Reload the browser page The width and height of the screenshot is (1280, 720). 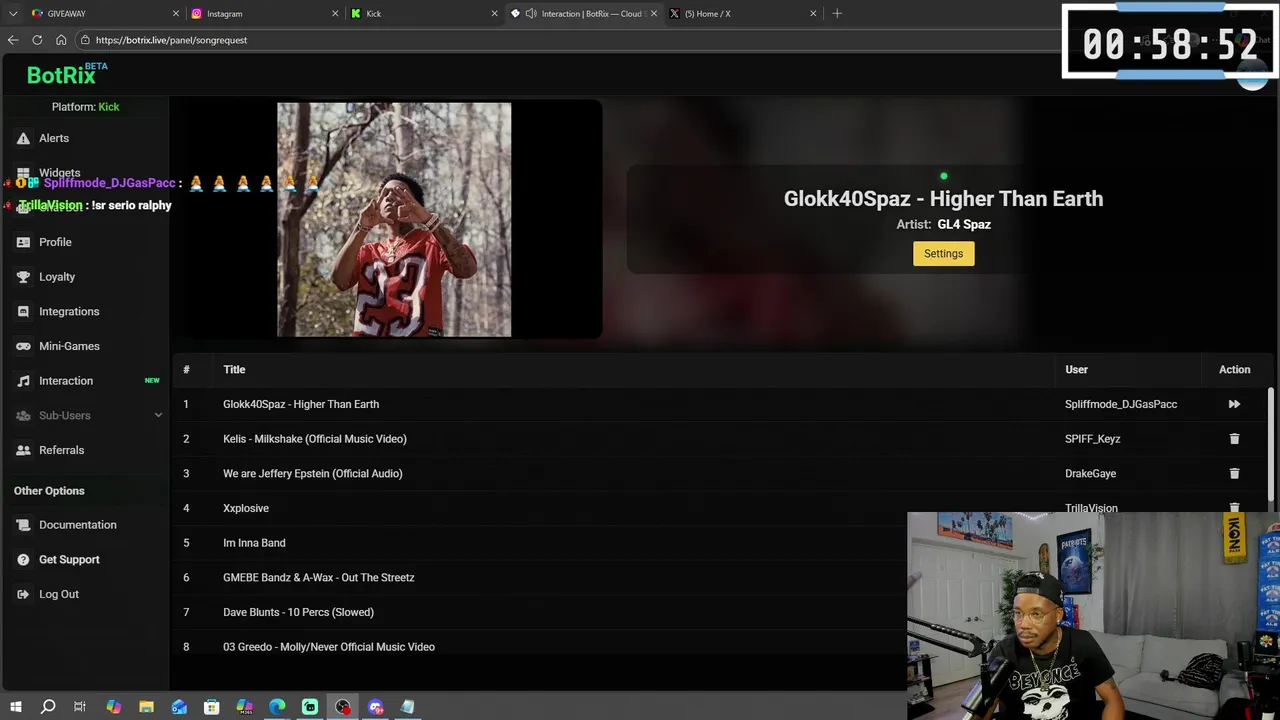[37, 40]
